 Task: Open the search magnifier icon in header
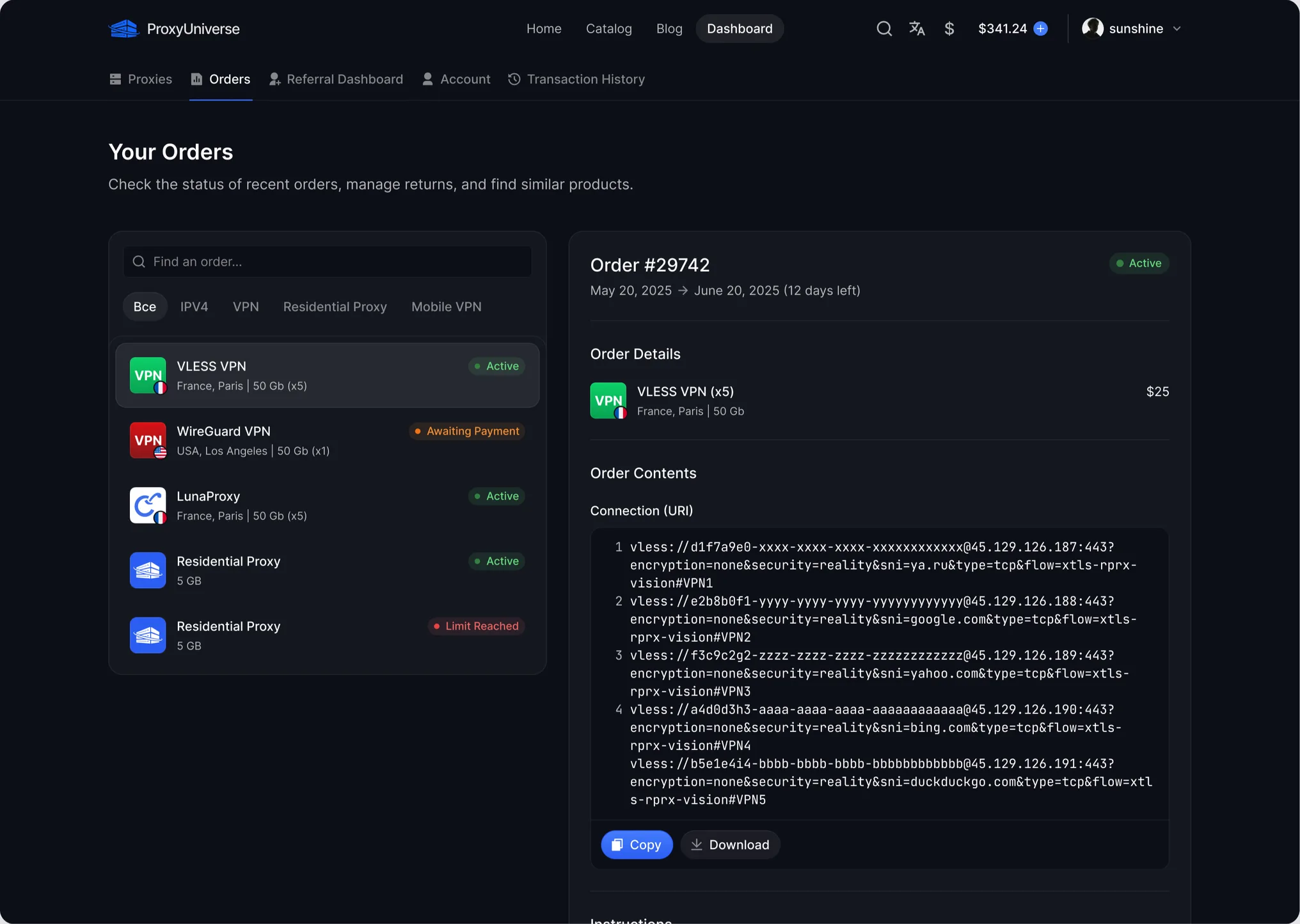[x=884, y=29]
